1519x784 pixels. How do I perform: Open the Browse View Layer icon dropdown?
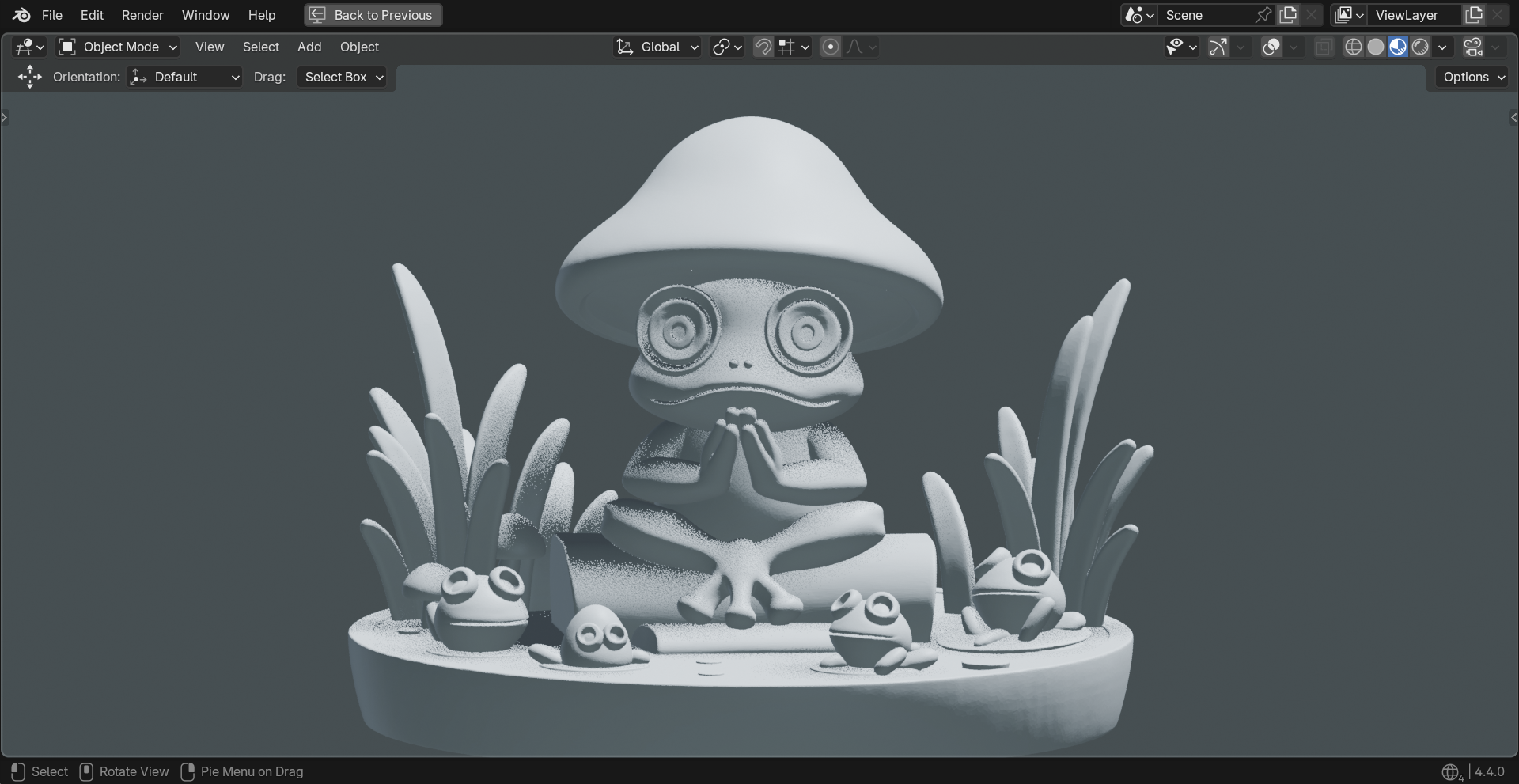coord(1350,15)
